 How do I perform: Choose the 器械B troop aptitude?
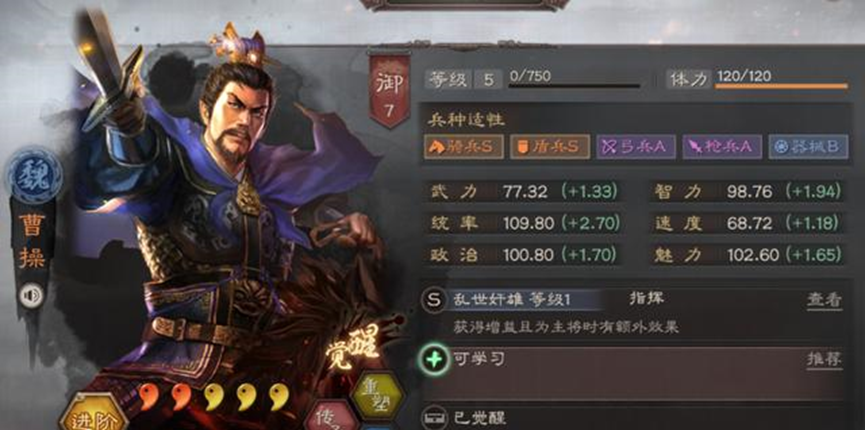pos(808,147)
